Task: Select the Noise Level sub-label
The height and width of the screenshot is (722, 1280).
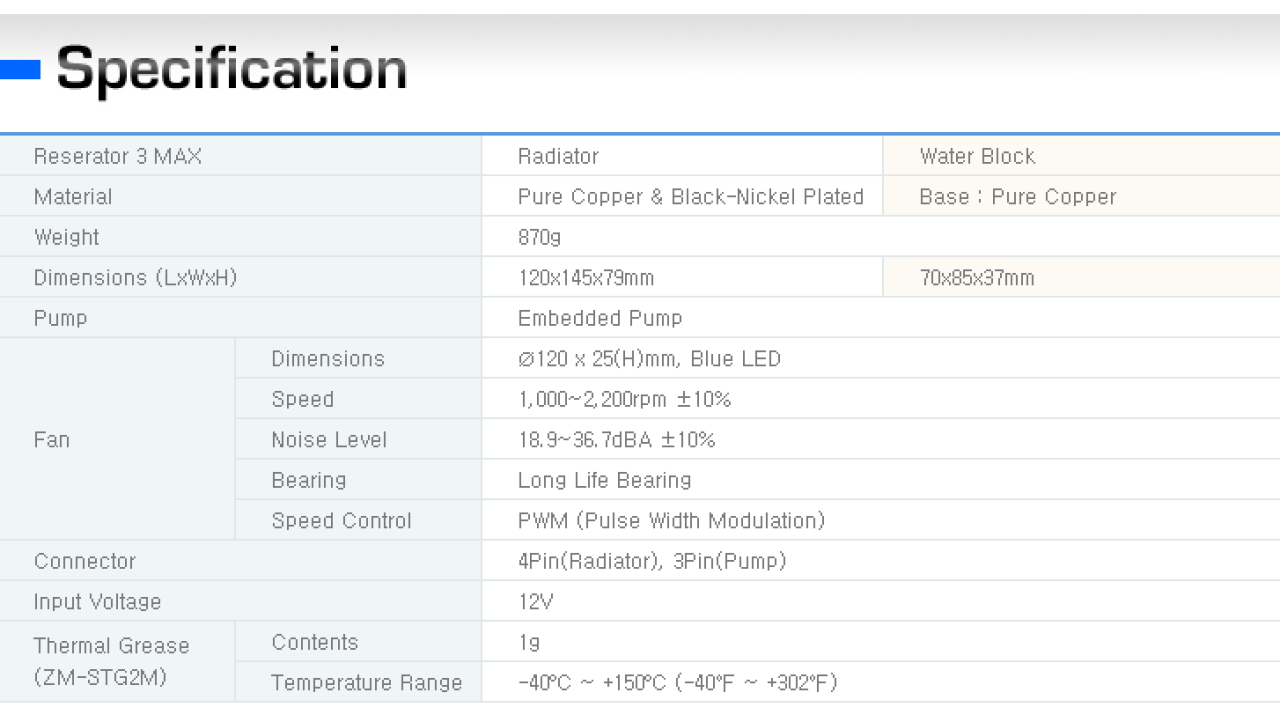Action: tap(329, 439)
